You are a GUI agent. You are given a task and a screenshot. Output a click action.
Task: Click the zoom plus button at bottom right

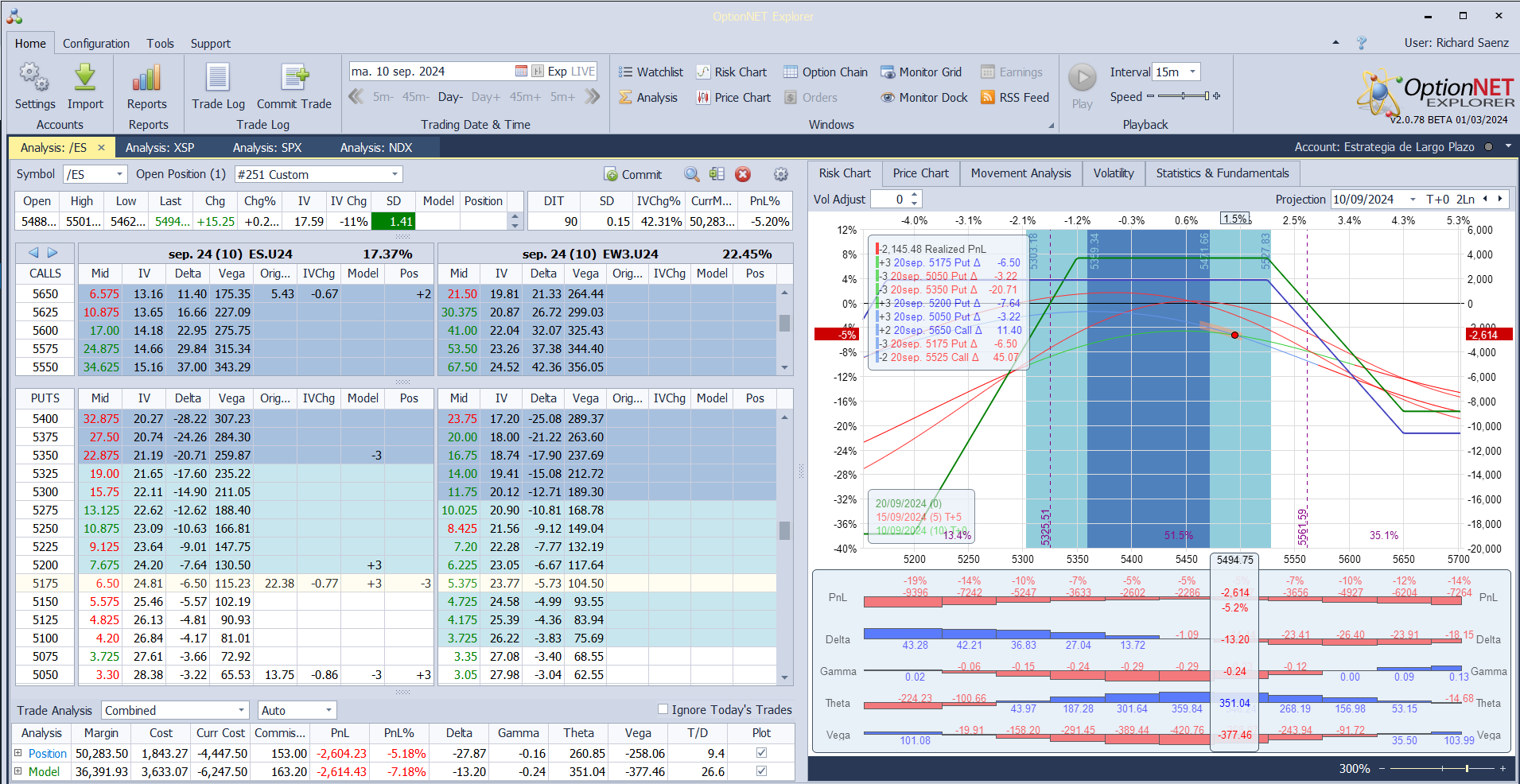pos(1503,769)
